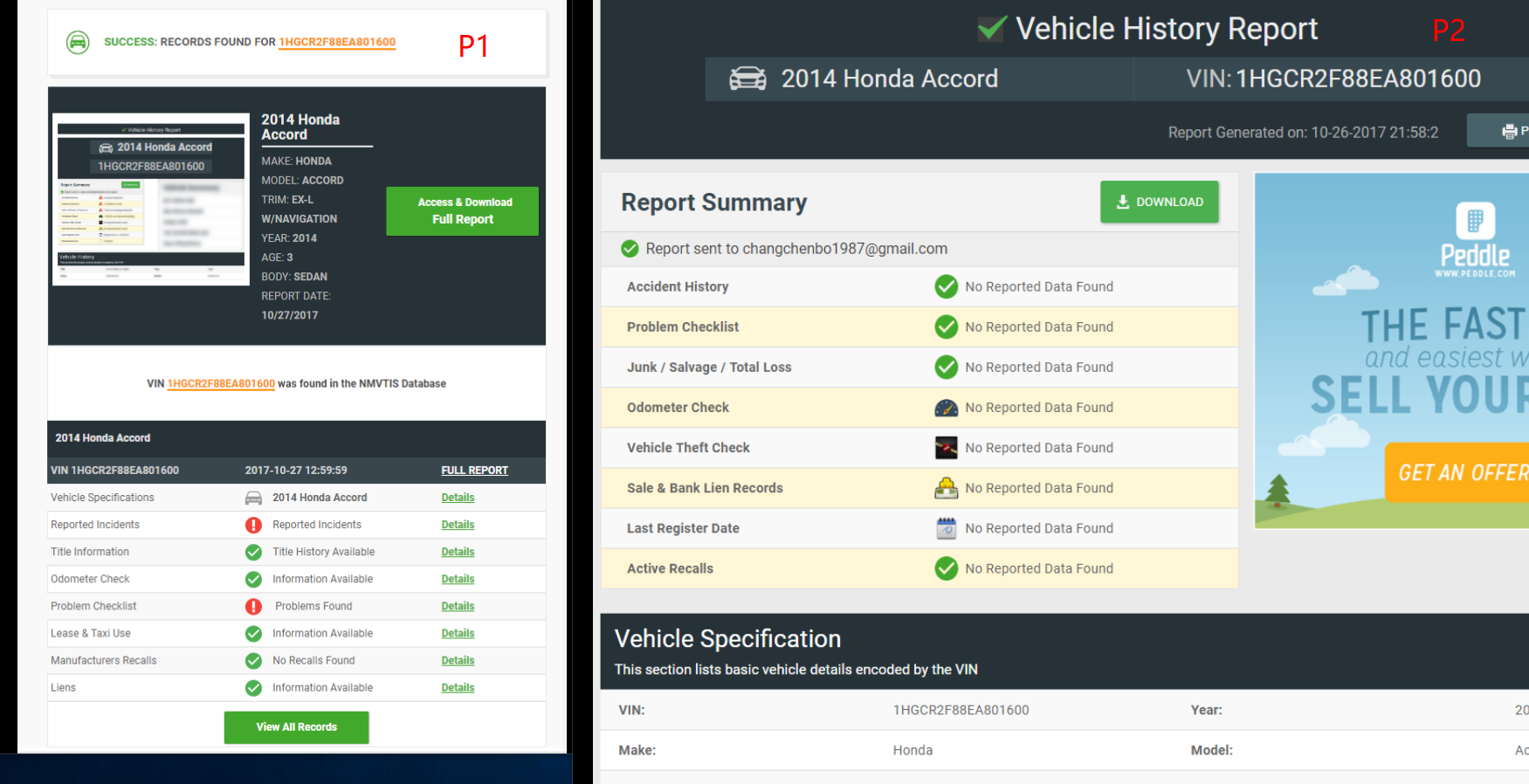Open Details for Reported Incidents
This screenshot has width=1529, height=784.
point(458,525)
